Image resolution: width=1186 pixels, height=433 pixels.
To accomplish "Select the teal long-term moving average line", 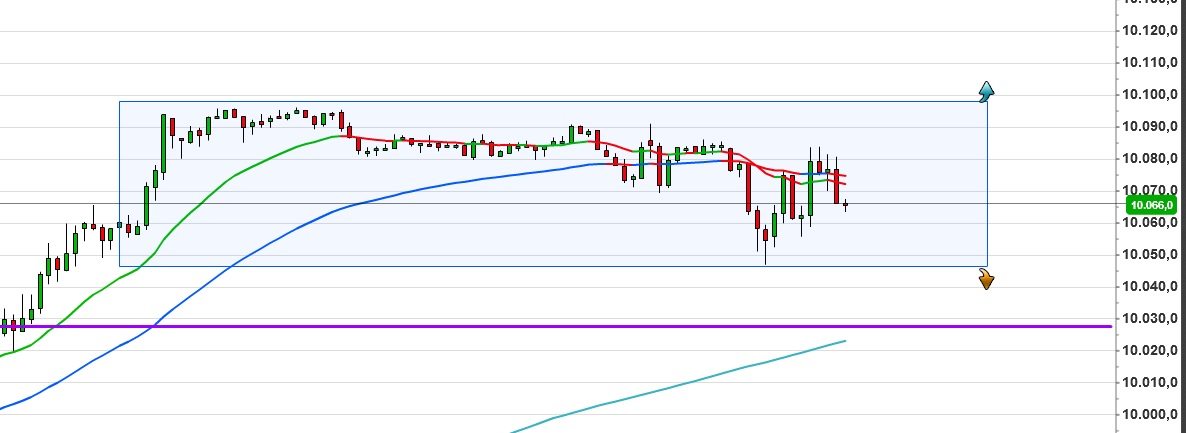I will [x=700, y=381].
